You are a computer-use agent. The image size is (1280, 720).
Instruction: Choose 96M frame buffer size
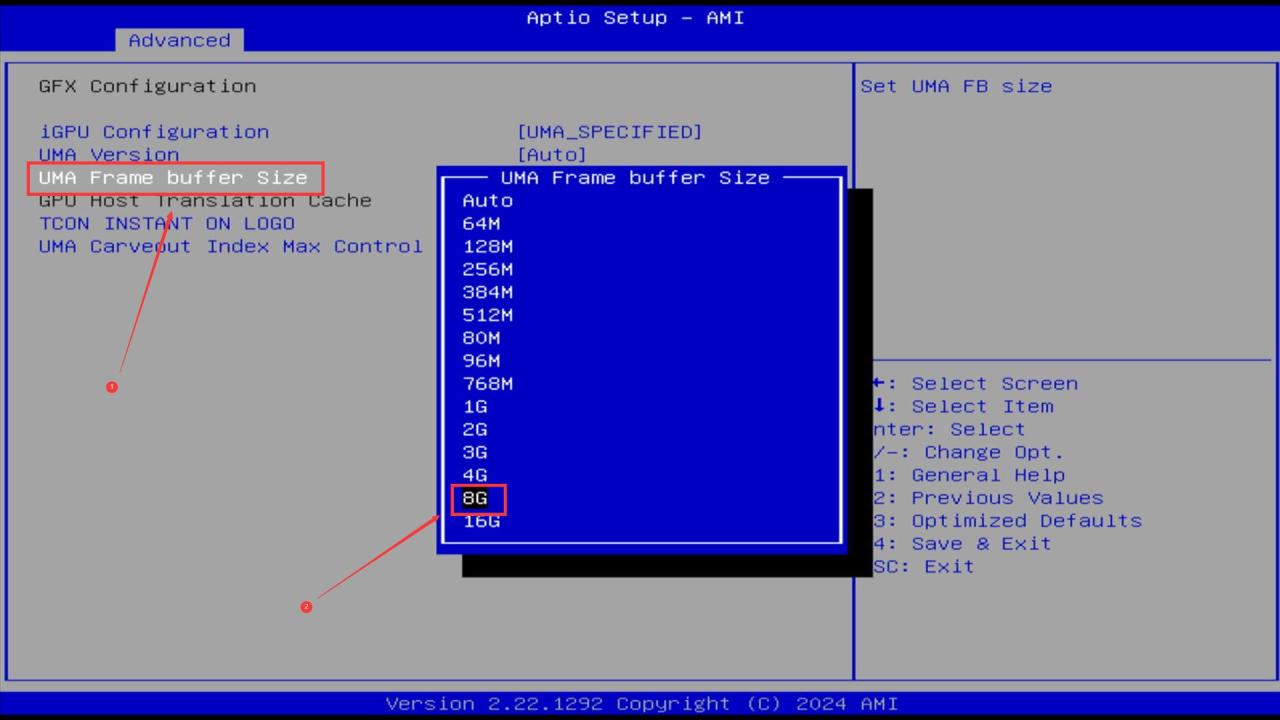click(x=481, y=361)
